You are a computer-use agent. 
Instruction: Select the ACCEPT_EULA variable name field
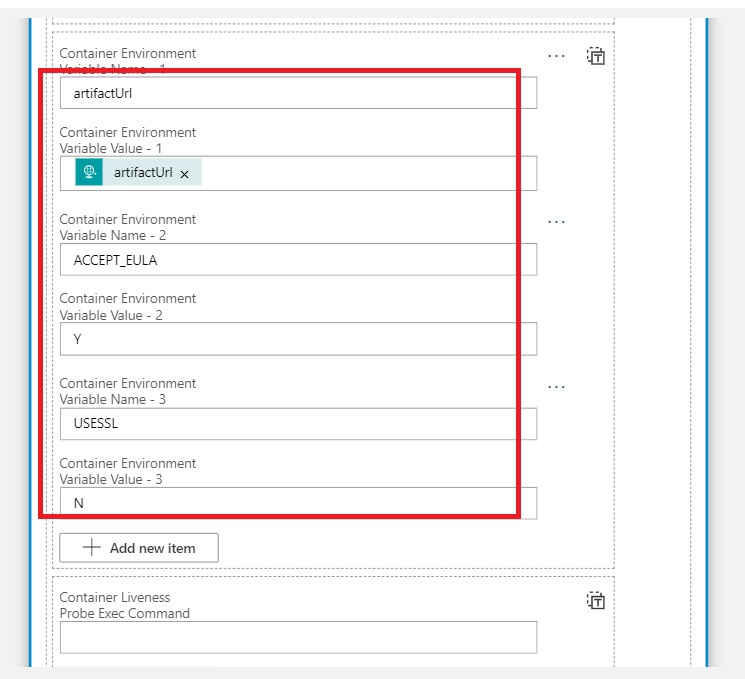point(298,260)
